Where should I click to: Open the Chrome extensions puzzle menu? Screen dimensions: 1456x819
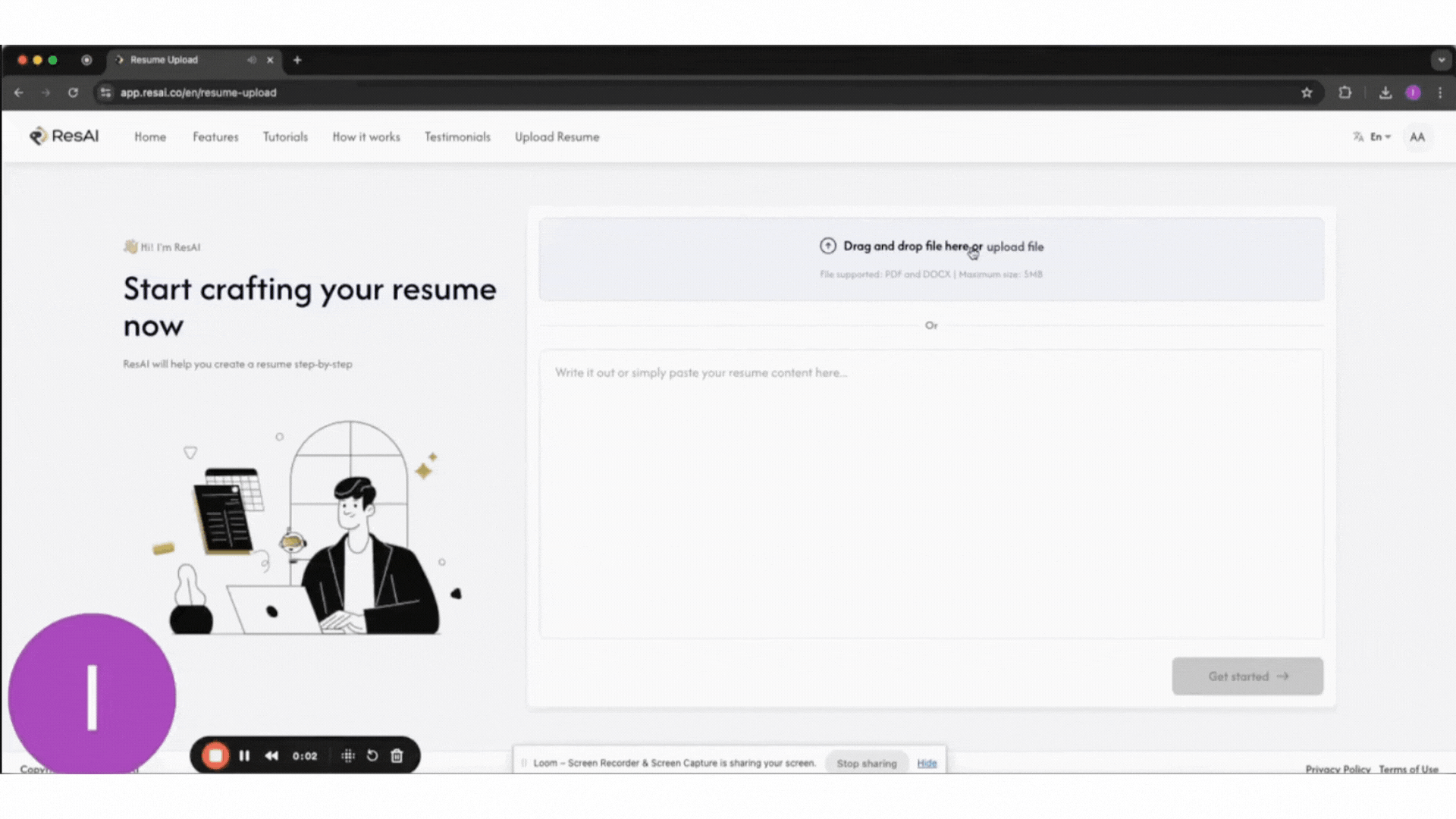1345,92
